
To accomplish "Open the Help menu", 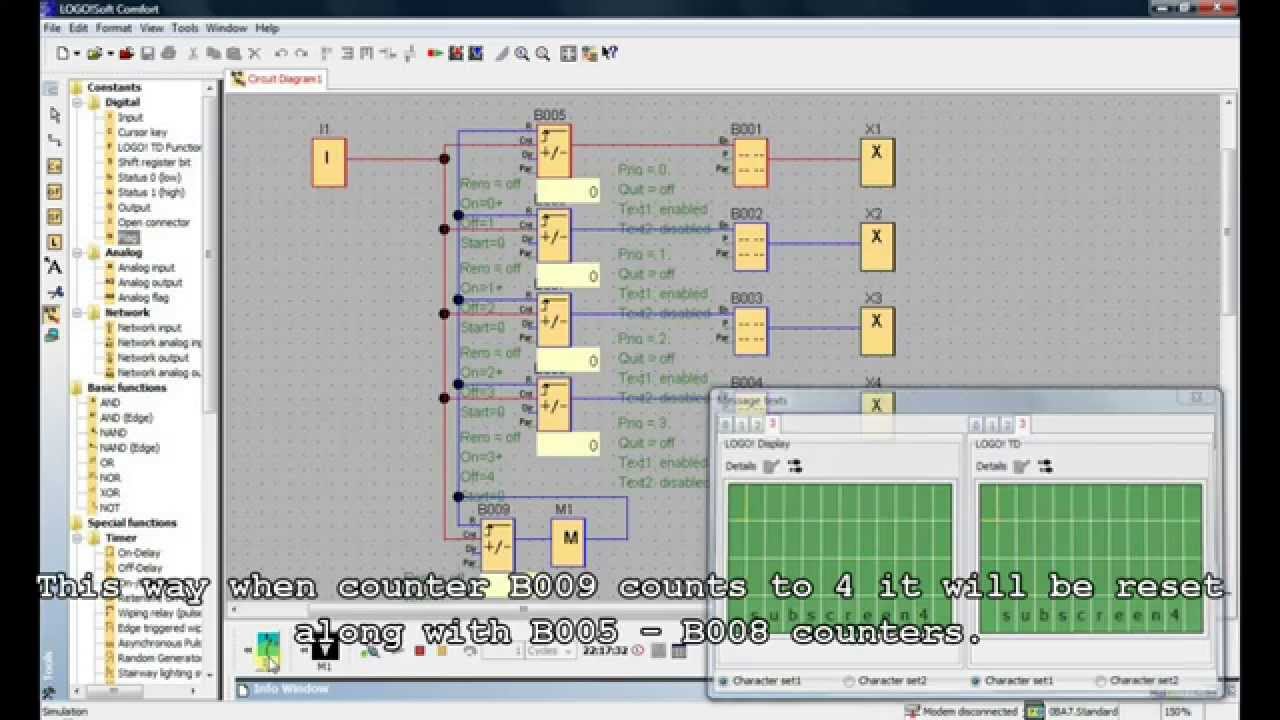I will [x=267, y=28].
